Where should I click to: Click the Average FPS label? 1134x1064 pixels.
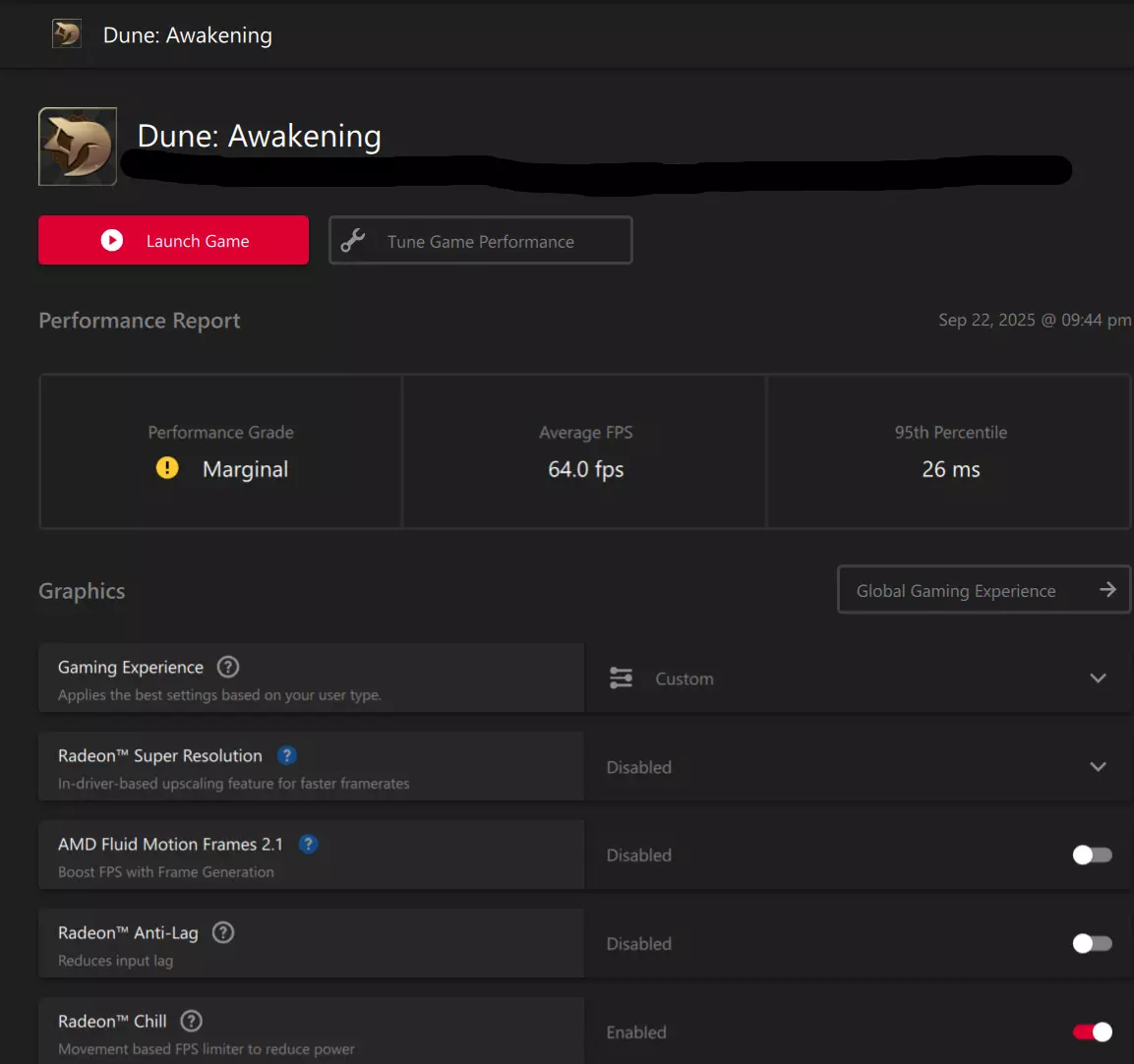click(x=586, y=432)
